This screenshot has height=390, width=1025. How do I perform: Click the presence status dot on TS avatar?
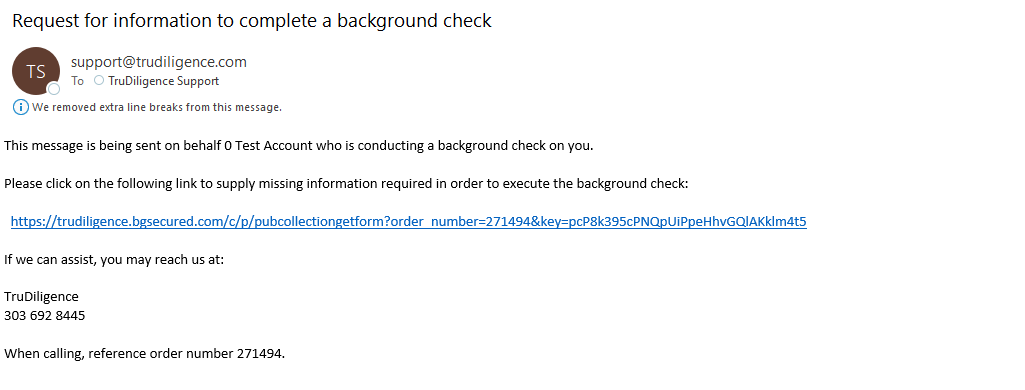(54, 89)
